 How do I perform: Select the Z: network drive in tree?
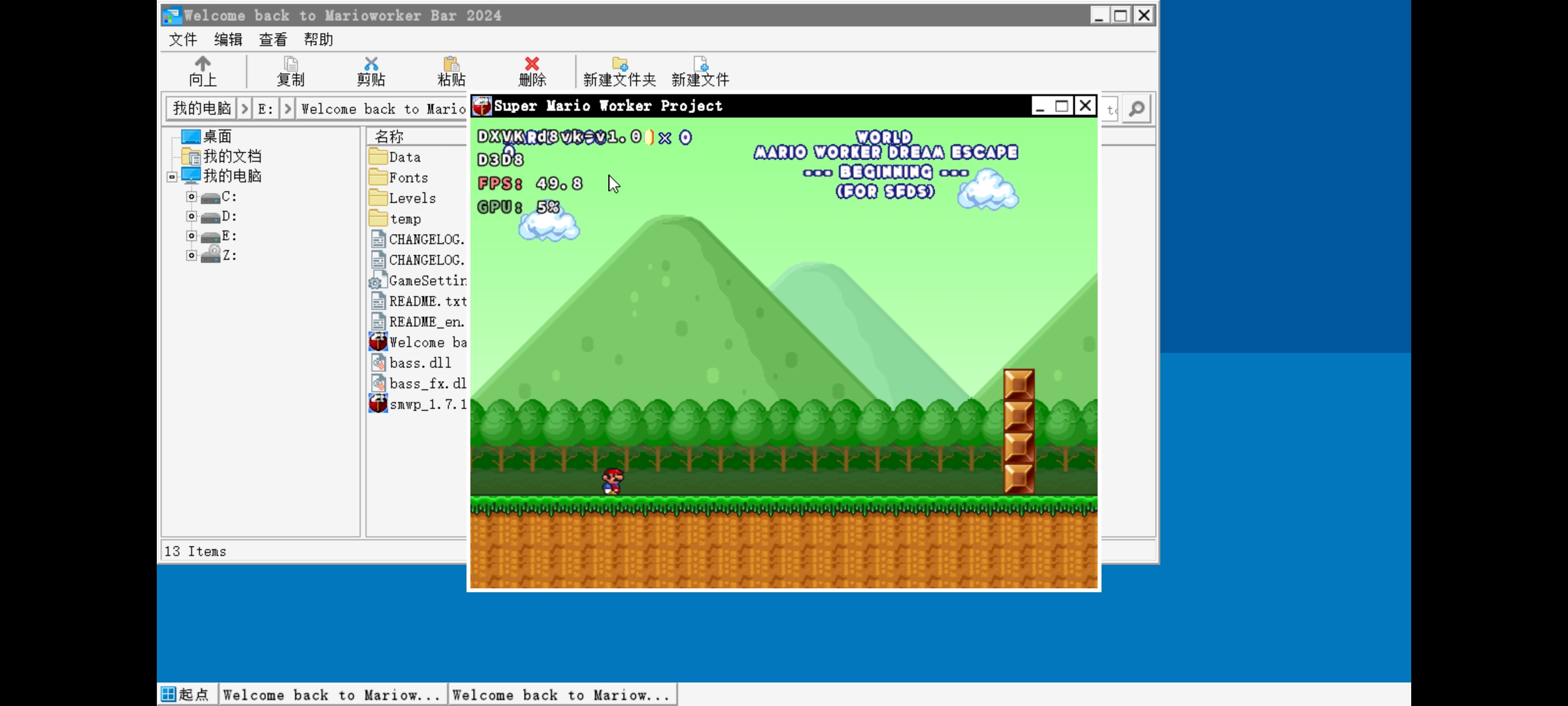[219, 255]
